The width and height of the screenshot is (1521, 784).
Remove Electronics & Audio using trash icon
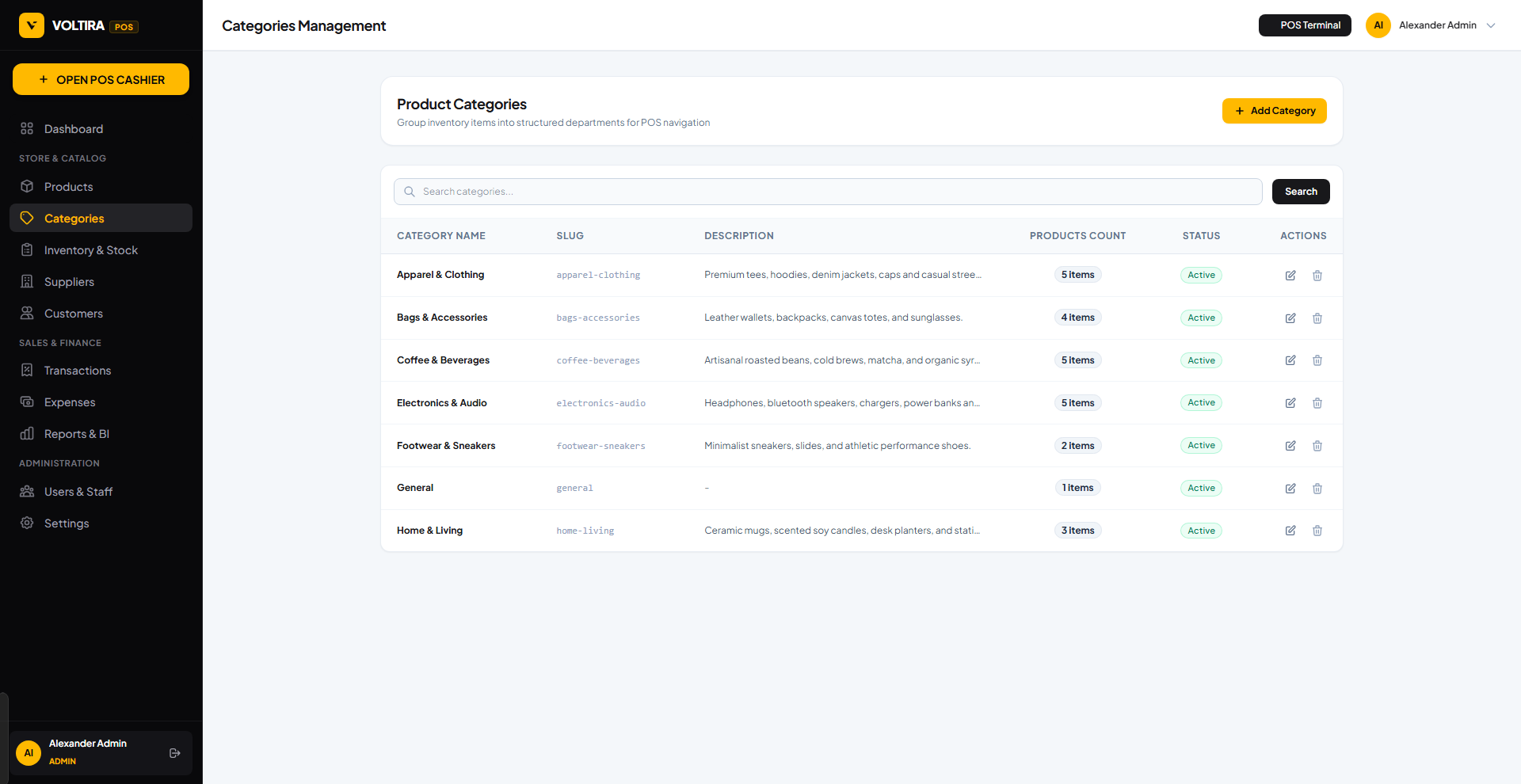coord(1317,403)
